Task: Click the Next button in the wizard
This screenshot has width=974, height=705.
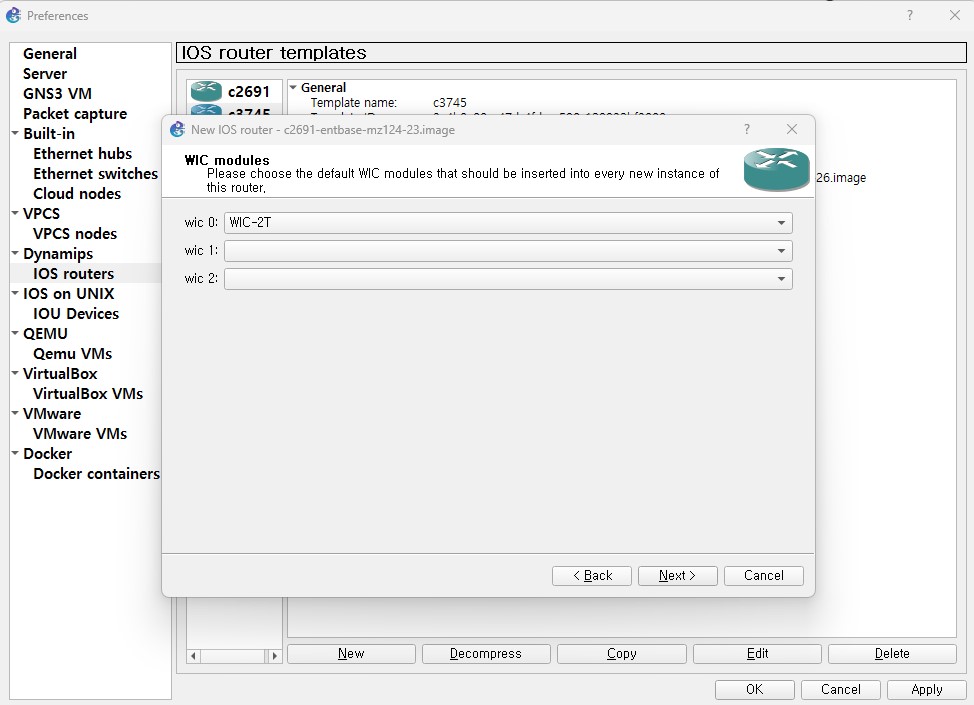Action: pyautogui.click(x=677, y=576)
